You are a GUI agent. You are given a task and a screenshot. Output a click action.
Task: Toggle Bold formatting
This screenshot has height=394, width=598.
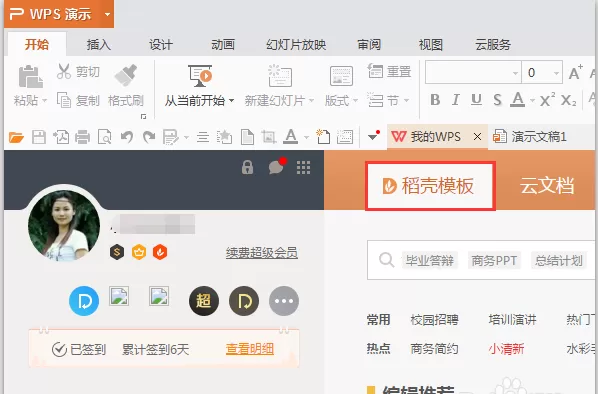(x=435, y=100)
